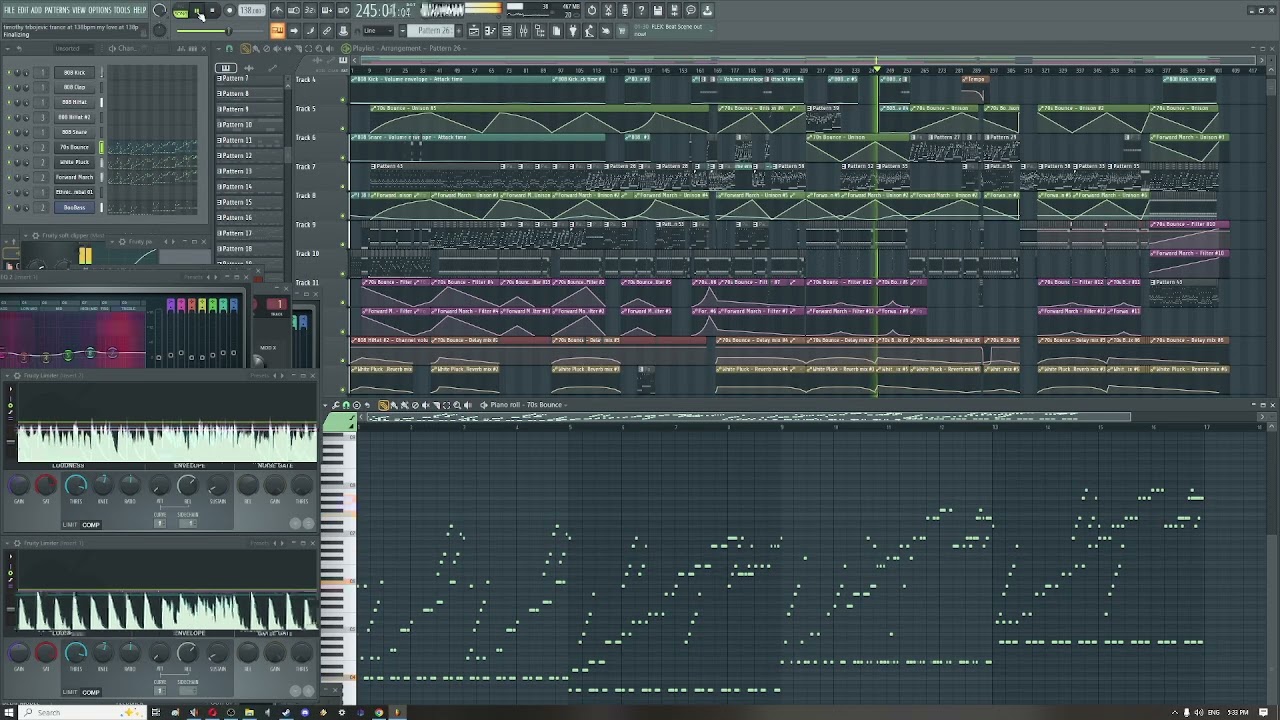This screenshot has height=720, width=1280.
Task: Select the 808 Snare channel button
Action: pos(74,132)
